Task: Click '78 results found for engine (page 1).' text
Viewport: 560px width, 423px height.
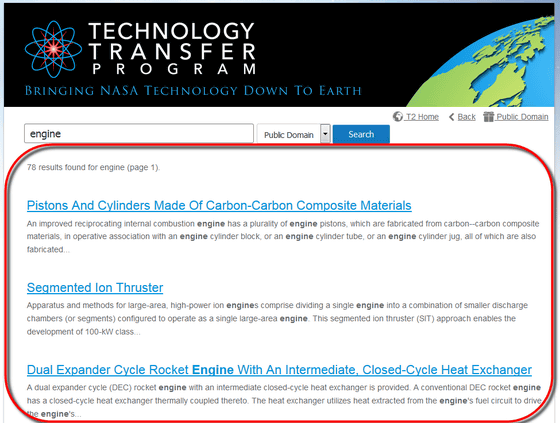Action: coord(93,167)
